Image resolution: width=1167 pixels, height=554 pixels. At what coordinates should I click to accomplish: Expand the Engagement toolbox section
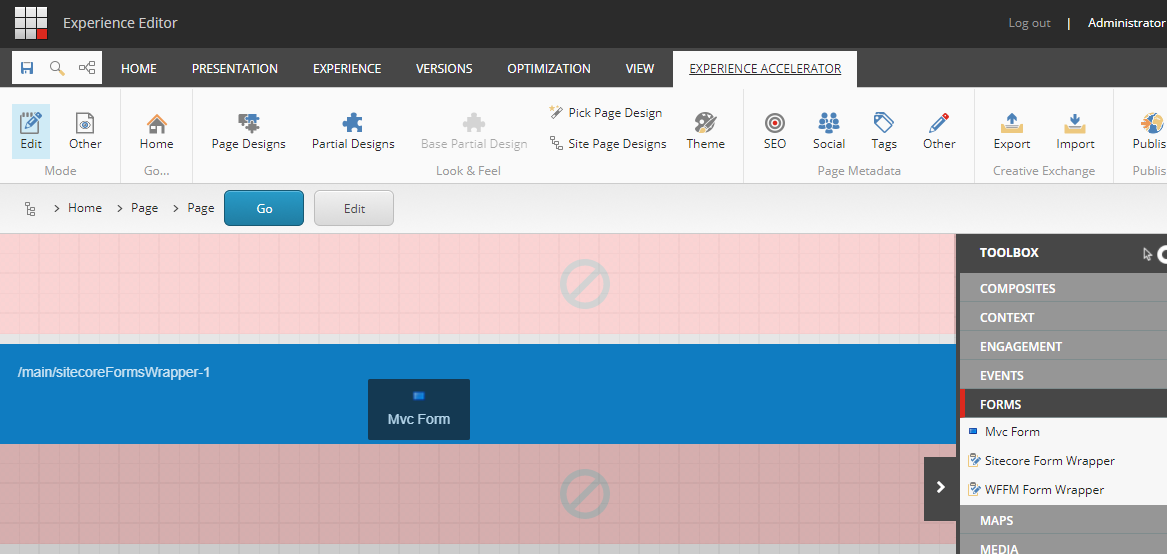1064,346
